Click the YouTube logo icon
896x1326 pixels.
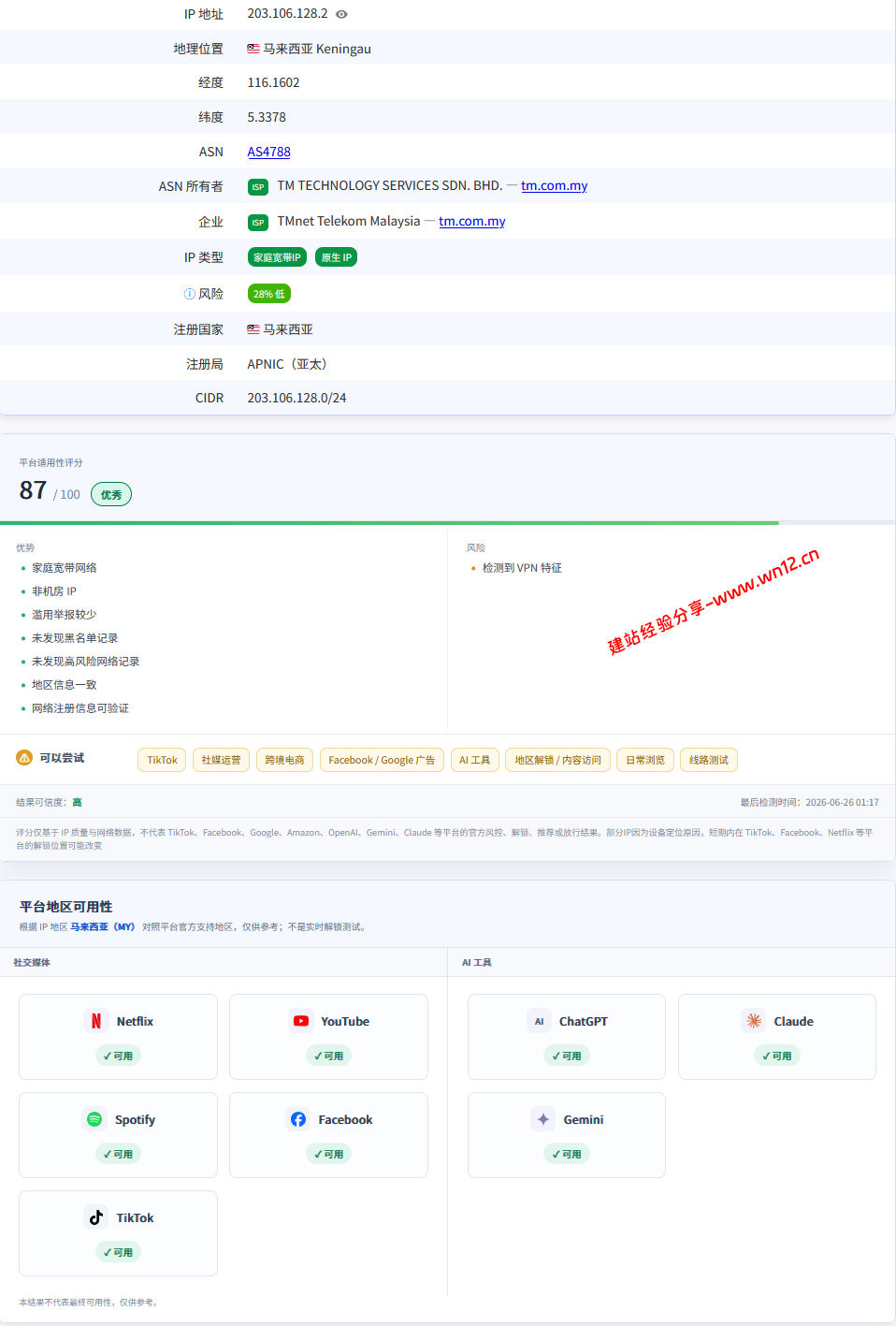coord(300,1021)
